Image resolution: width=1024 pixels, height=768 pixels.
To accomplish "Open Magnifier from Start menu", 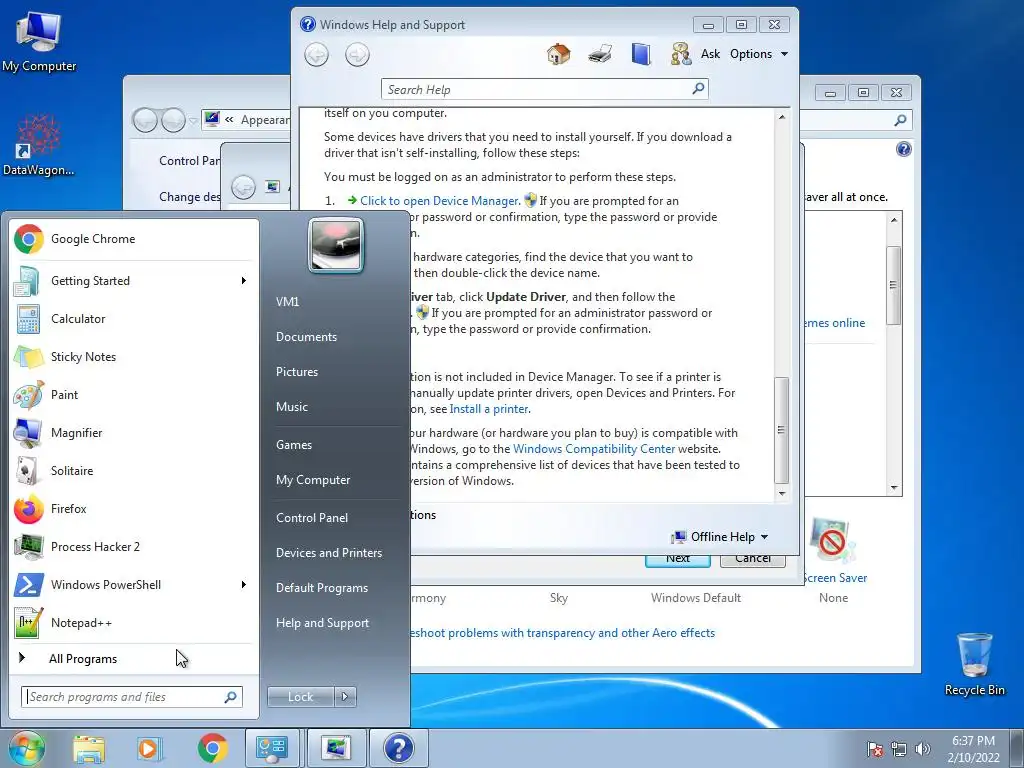I will [x=134, y=432].
